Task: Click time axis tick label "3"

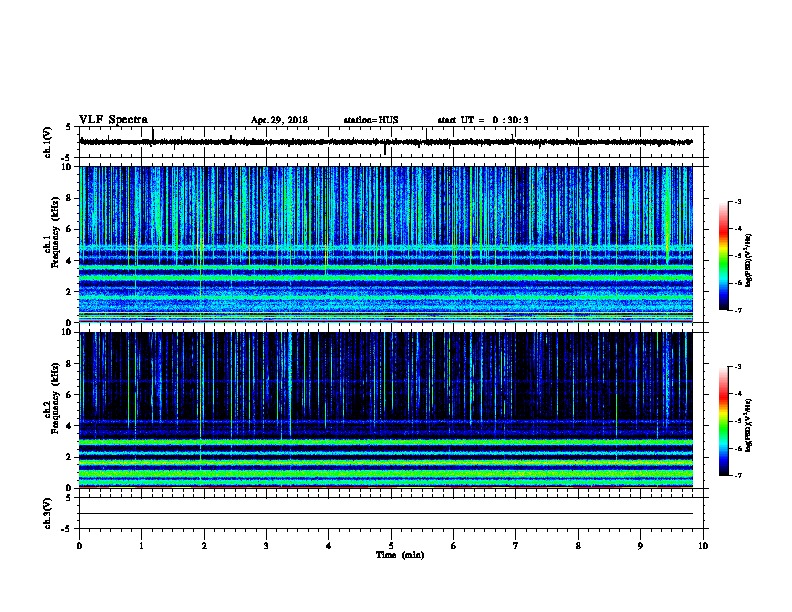Action: [x=266, y=546]
